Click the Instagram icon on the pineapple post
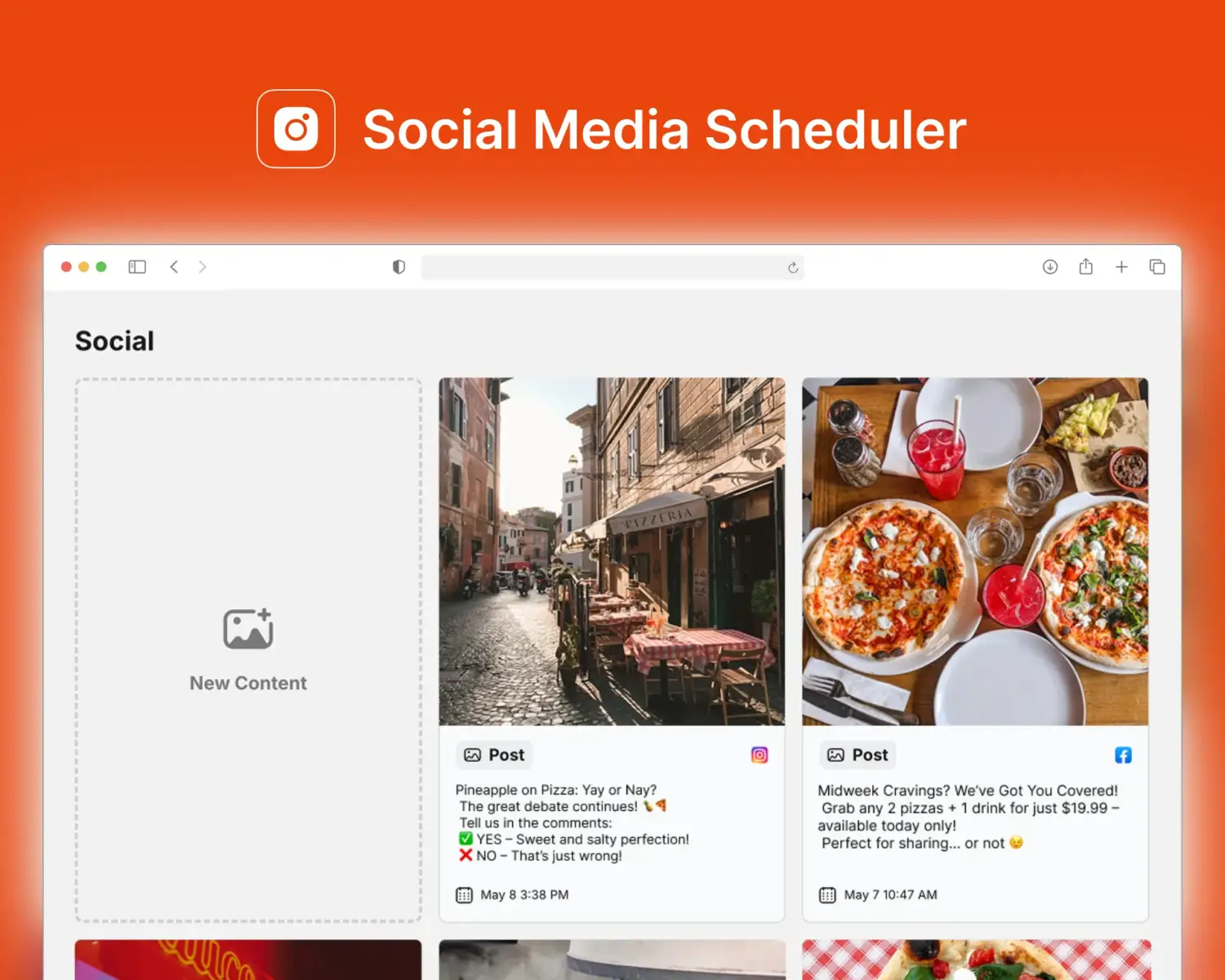Viewport: 1225px width, 980px height. click(x=759, y=755)
